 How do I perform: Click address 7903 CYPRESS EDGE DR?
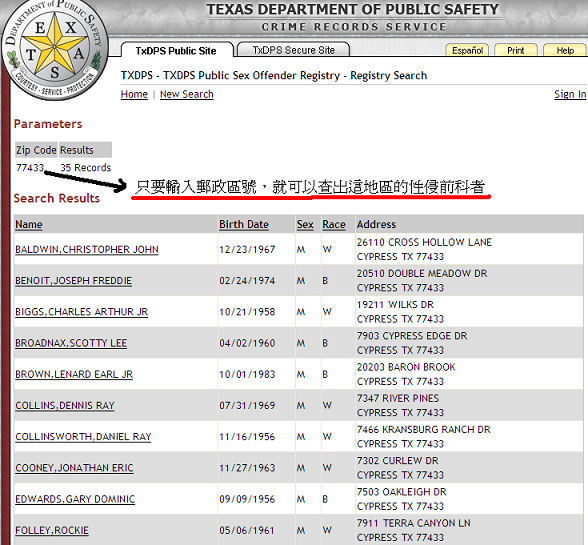click(412, 336)
